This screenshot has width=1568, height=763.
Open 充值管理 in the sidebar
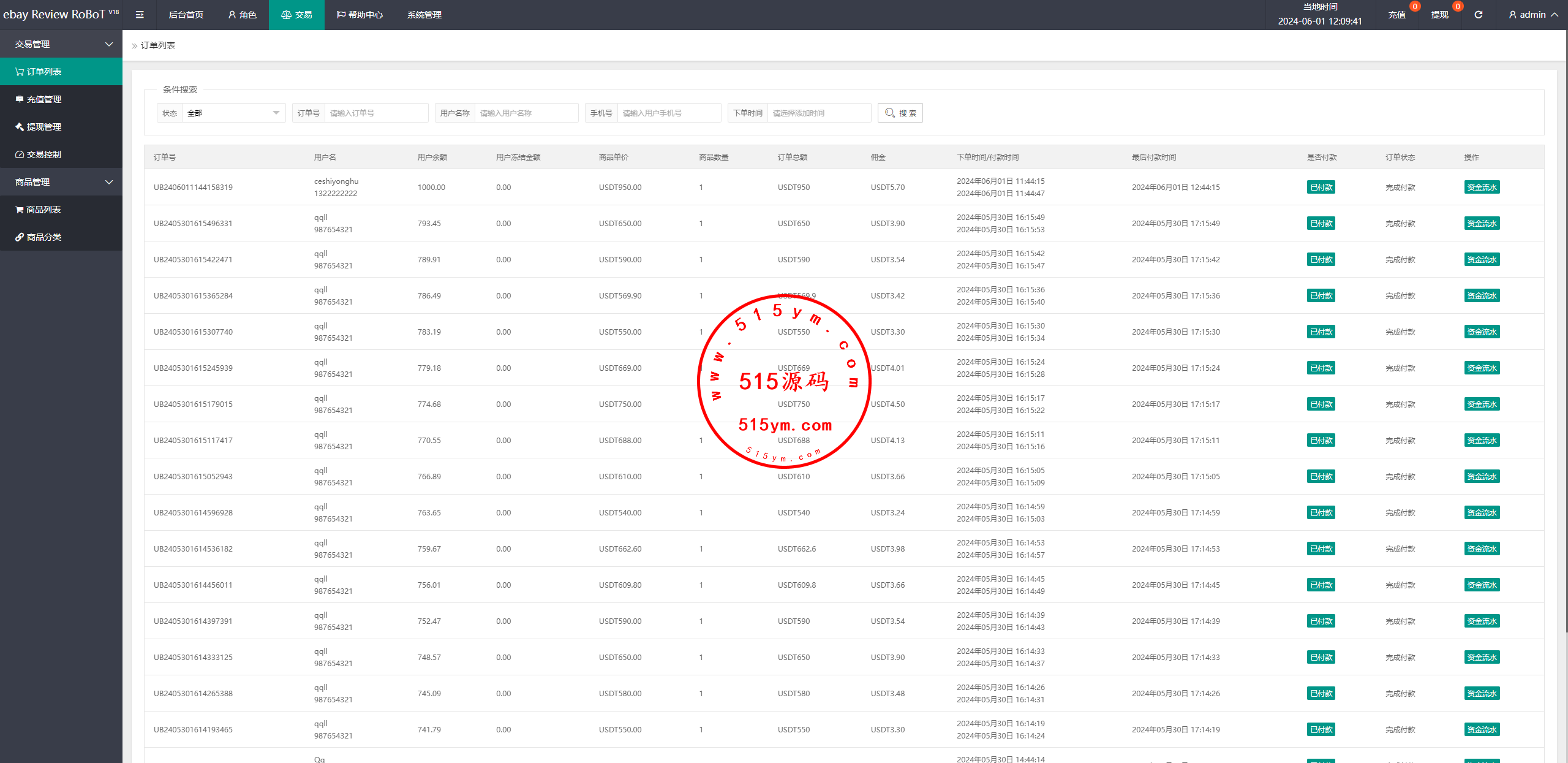[43, 99]
